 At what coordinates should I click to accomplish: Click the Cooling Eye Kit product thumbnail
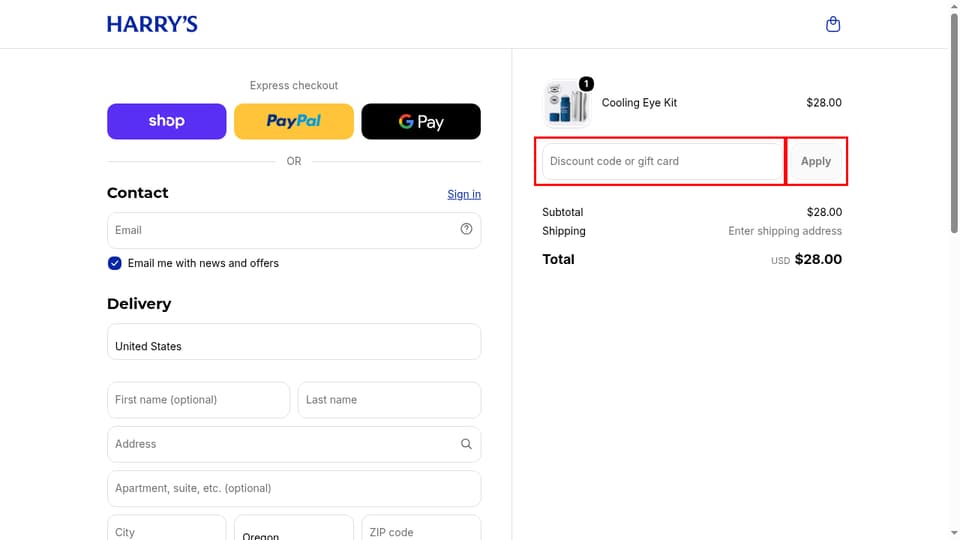(567, 103)
